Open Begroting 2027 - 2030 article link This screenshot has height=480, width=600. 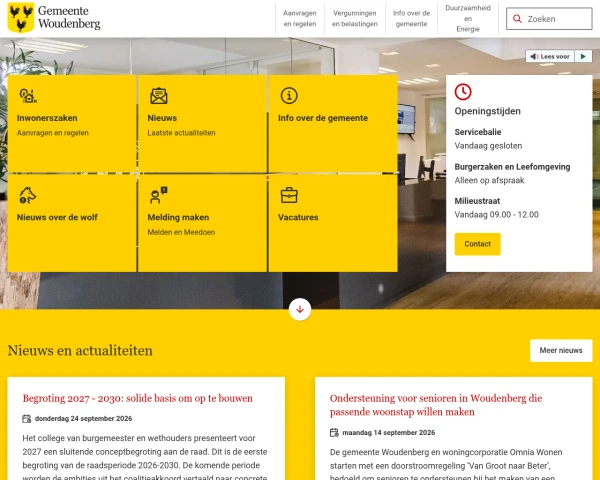coord(137,398)
